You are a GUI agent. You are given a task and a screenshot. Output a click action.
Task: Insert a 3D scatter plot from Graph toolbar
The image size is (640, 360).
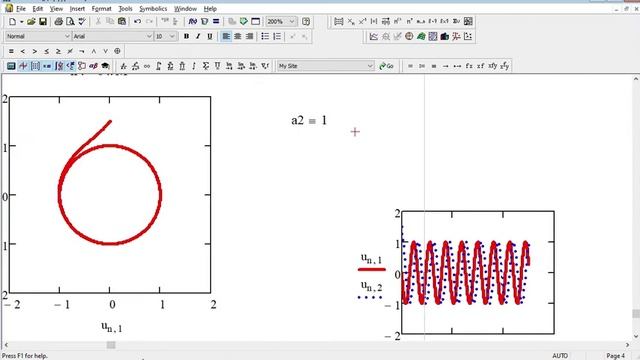[456, 37]
